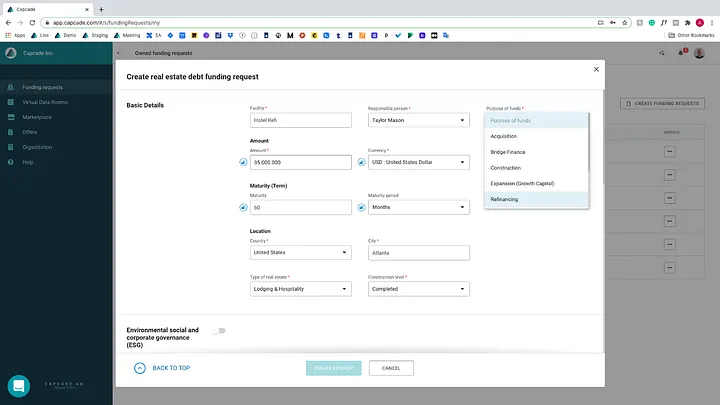The width and height of the screenshot is (720, 405).
Task: Click the Facility input field
Action: pyautogui.click(x=301, y=120)
